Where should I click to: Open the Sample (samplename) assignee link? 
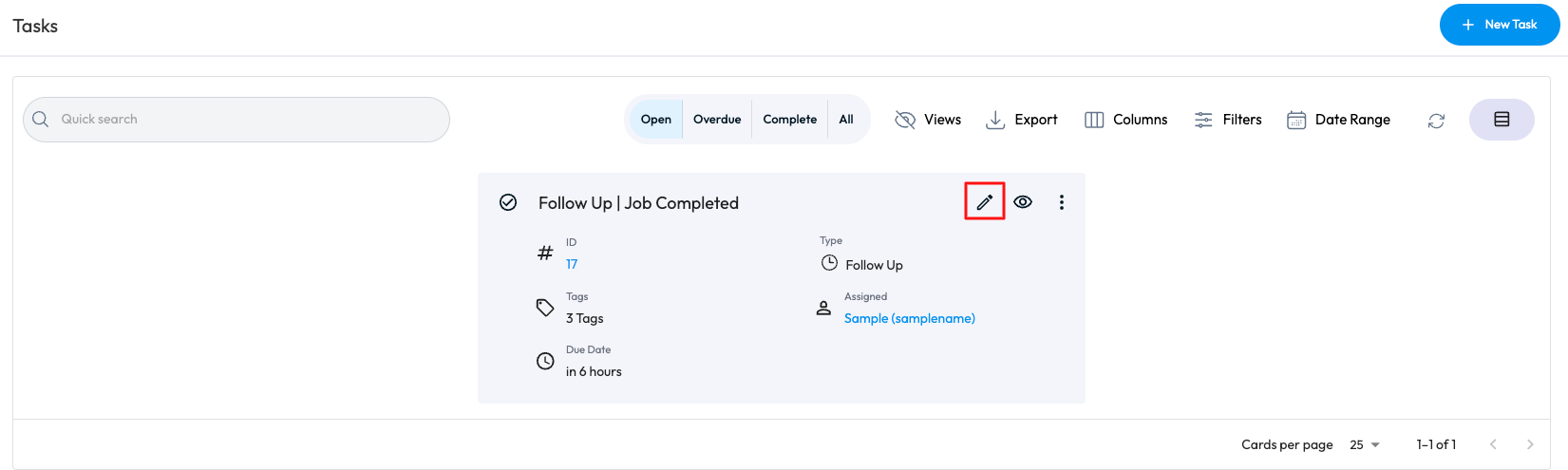pos(910,318)
